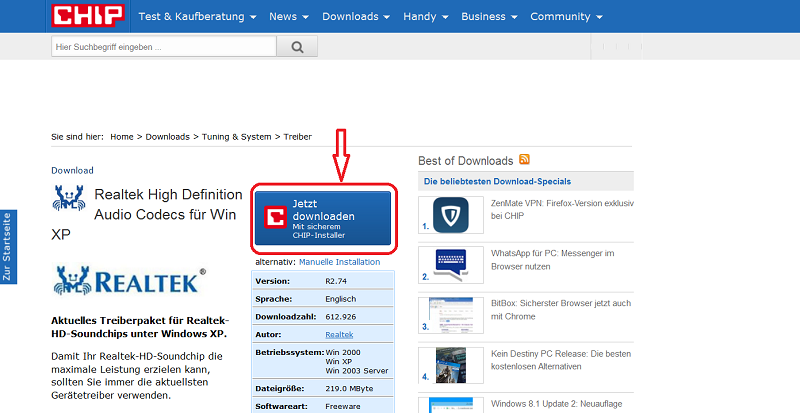Click the Downloadzahl value 612.926
The width and height of the screenshot is (800, 413).
(341, 317)
